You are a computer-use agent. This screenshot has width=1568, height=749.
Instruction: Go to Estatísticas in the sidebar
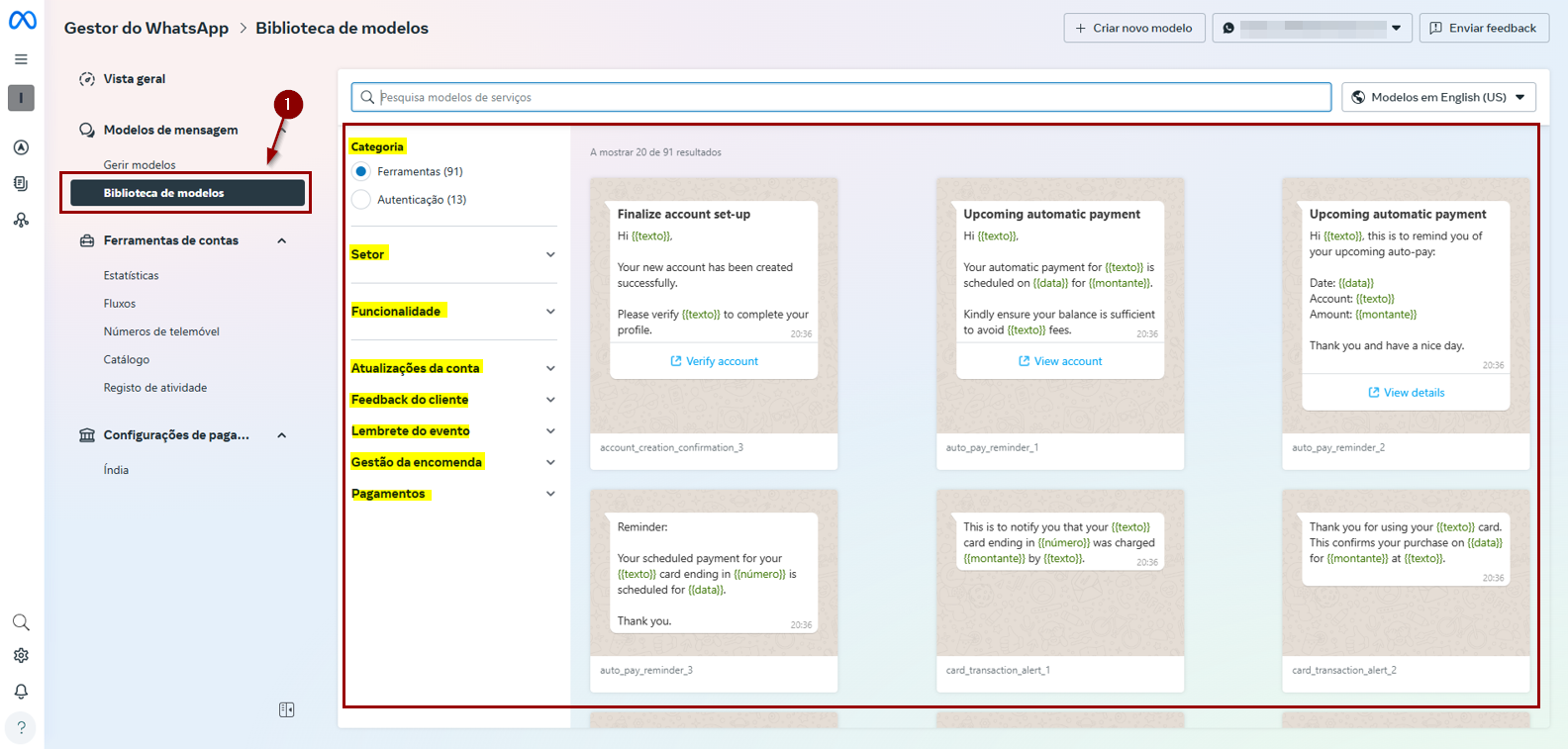(x=131, y=276)
